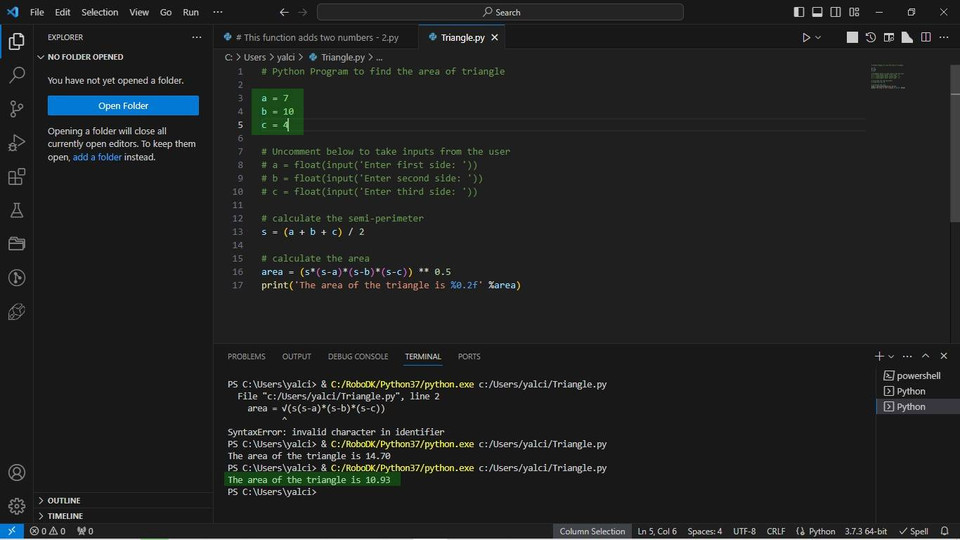
Task: Expand the Timeline section
Action: click(65, 516)
